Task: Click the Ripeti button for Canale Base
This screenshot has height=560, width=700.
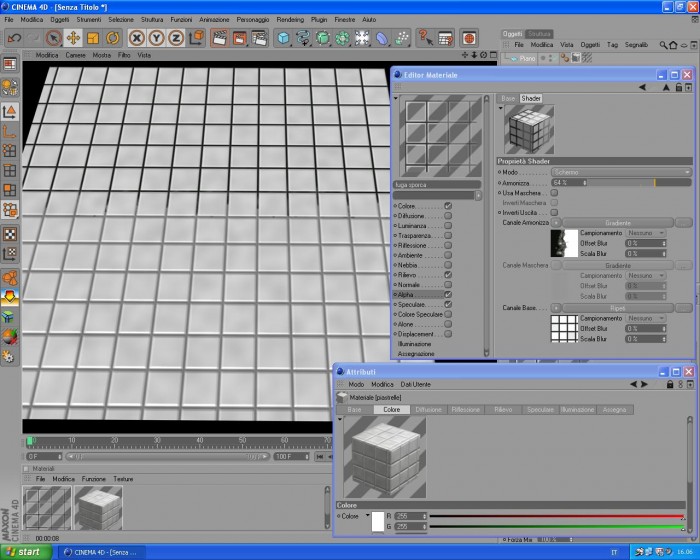Action: [x=618, y=308]
